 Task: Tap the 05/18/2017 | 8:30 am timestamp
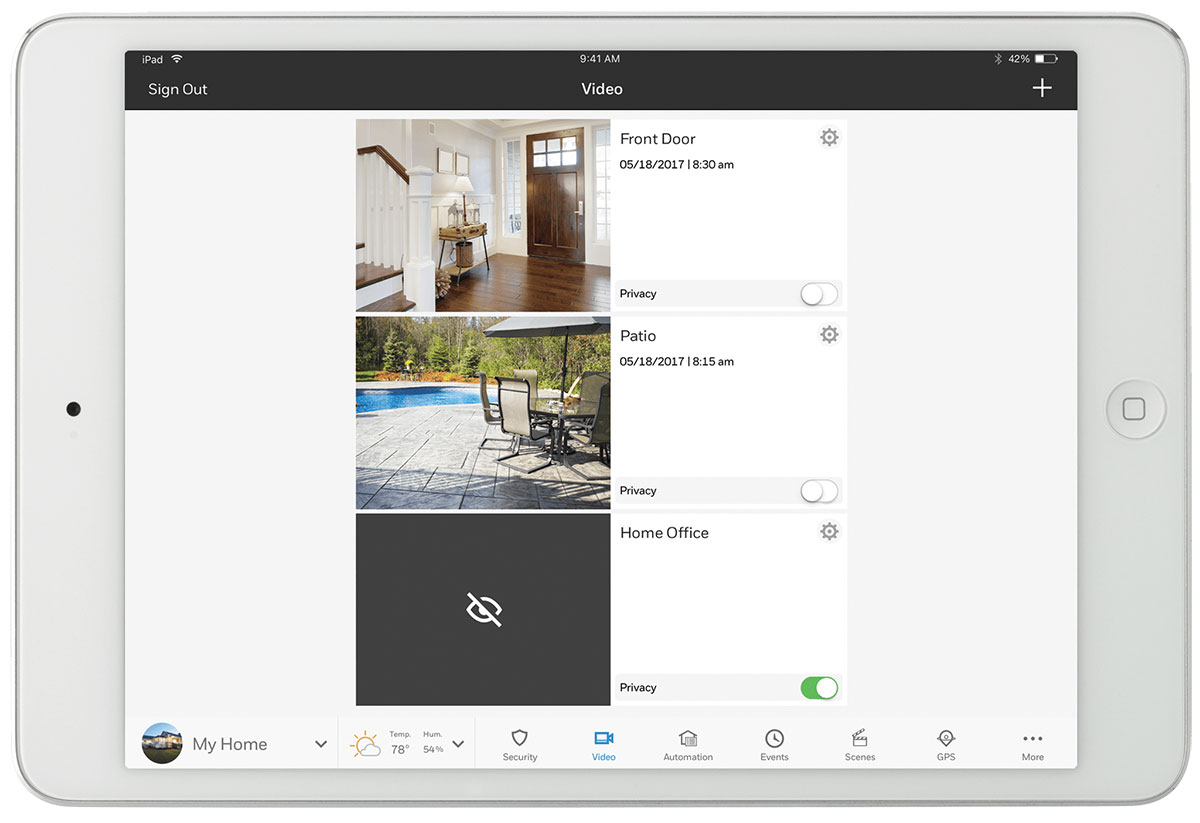[677, 164]
